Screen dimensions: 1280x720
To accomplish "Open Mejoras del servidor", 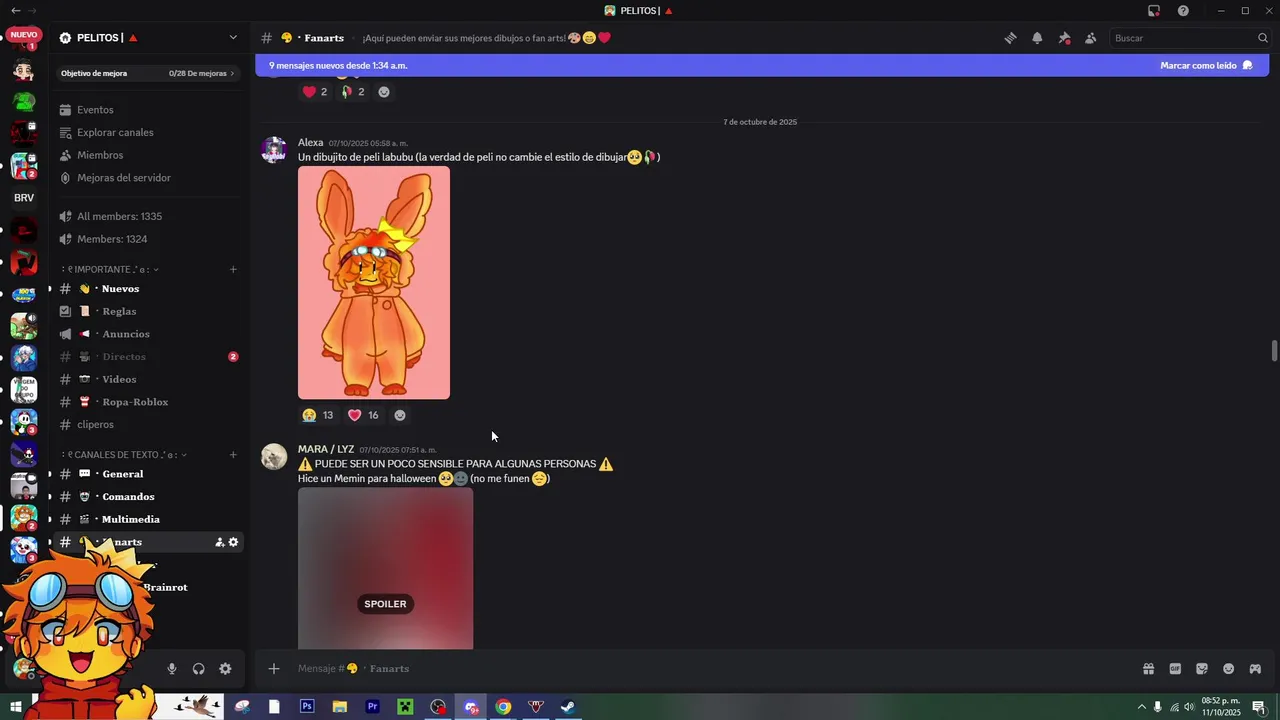I will coord(148,178).
